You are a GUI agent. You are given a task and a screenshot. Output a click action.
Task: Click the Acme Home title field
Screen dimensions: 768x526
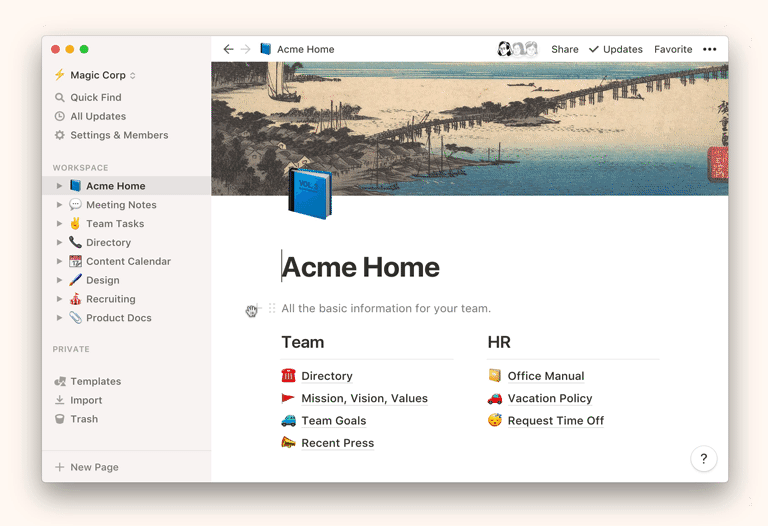pos(360,267)
